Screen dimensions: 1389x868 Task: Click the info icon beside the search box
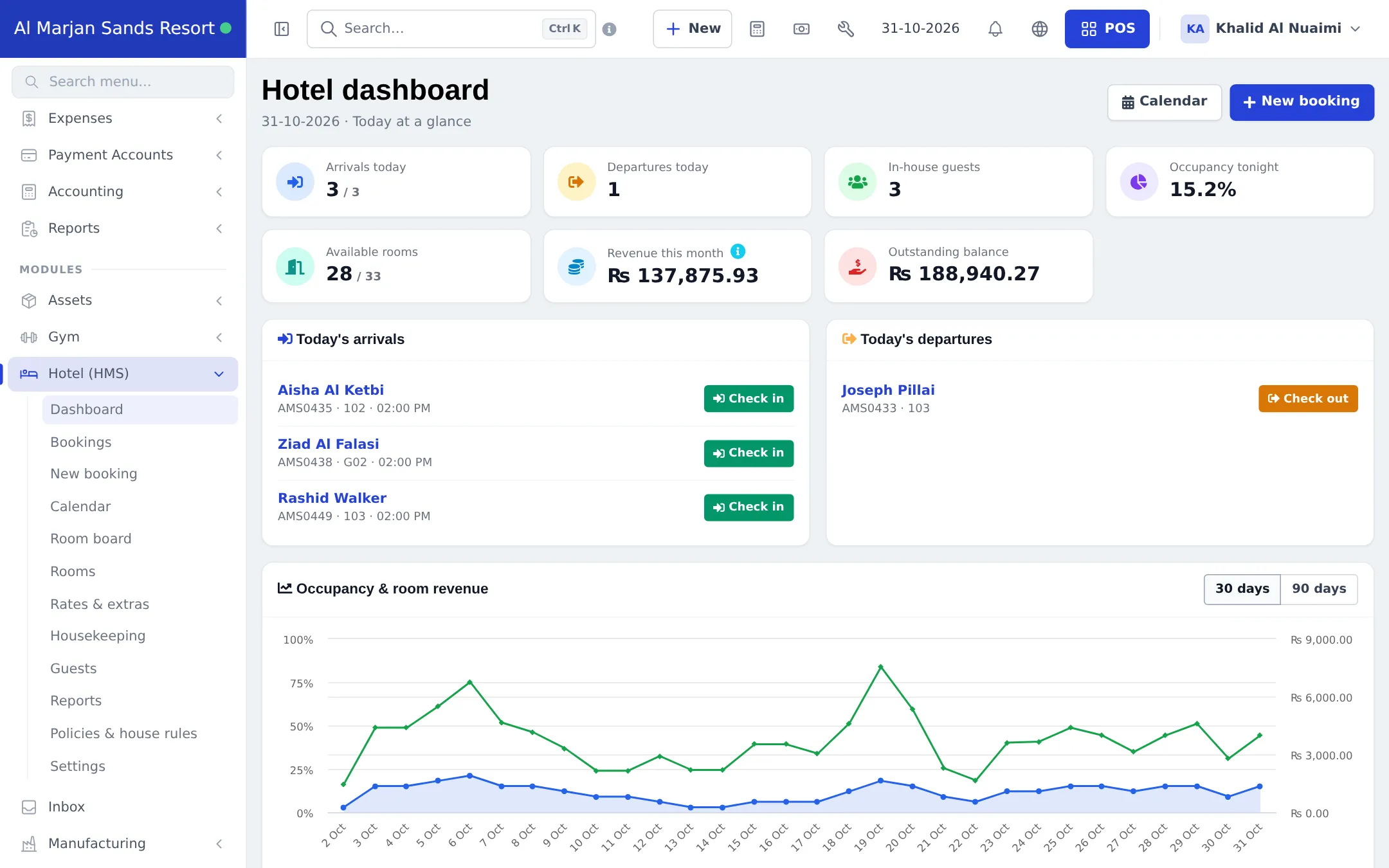point(610,29)
